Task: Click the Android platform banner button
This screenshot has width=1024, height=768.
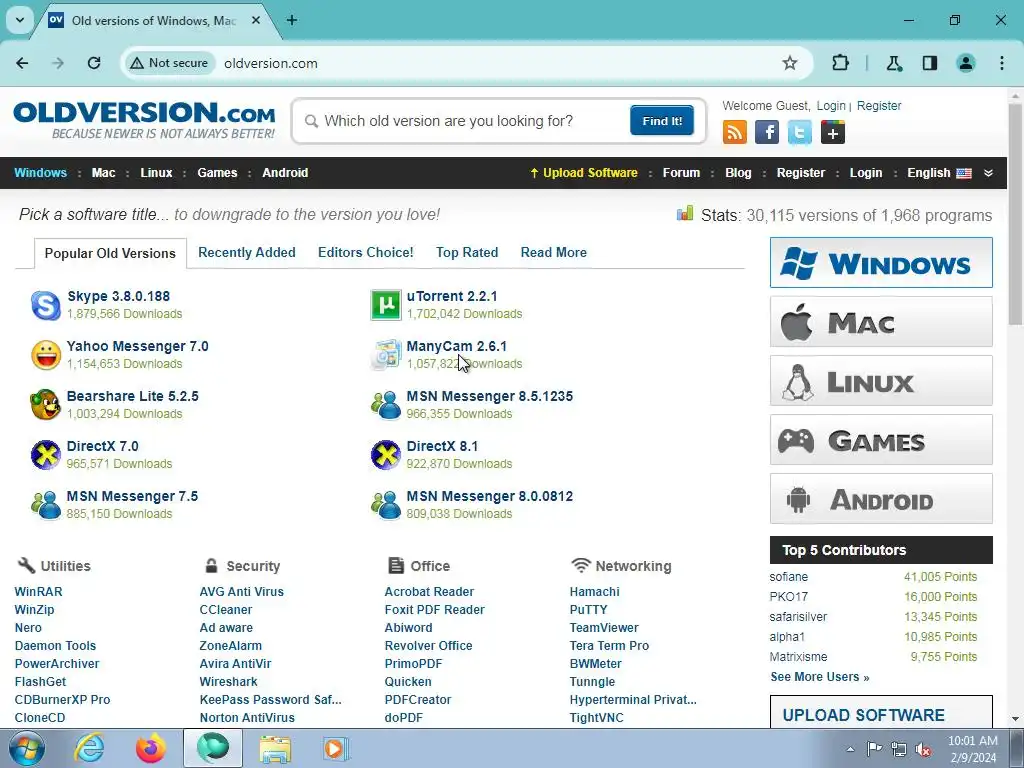Action: 881,499
